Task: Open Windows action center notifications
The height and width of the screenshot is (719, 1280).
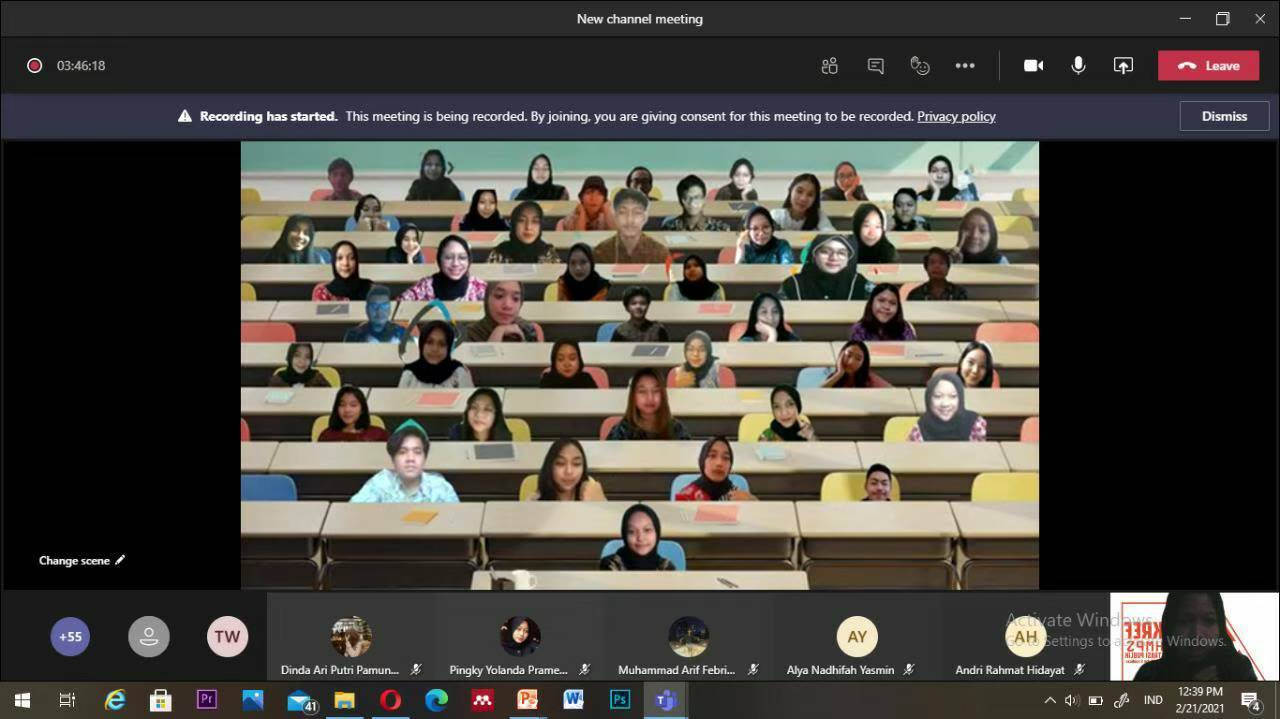Action: 1250,700
